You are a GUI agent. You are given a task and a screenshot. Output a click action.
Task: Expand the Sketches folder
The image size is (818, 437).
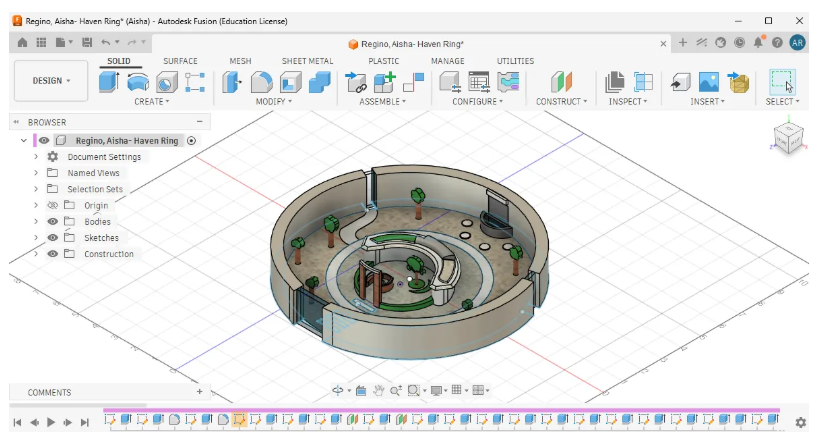pos(36,237)
